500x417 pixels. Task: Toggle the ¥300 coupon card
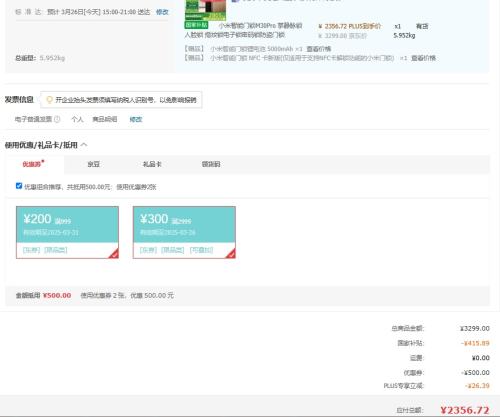coord(184,232)
